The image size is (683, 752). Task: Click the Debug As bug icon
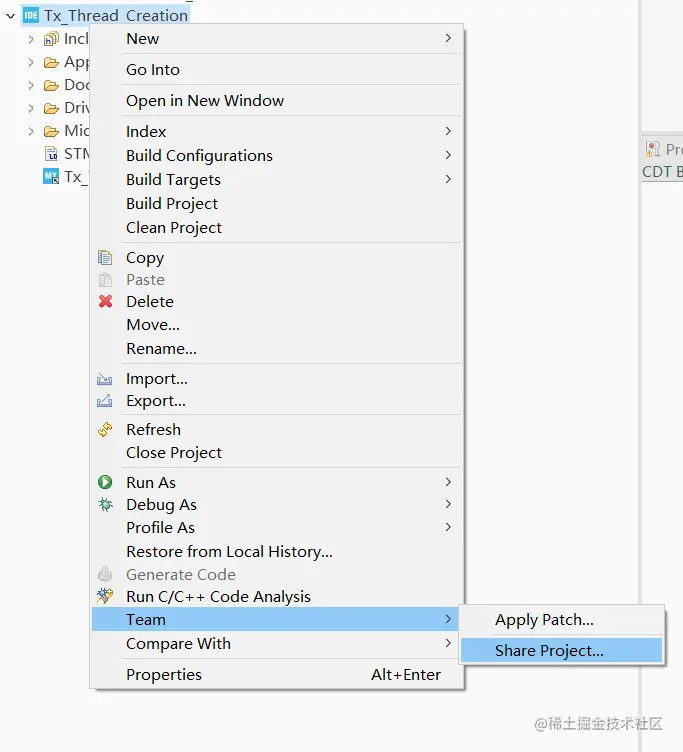tap(105, 504)
